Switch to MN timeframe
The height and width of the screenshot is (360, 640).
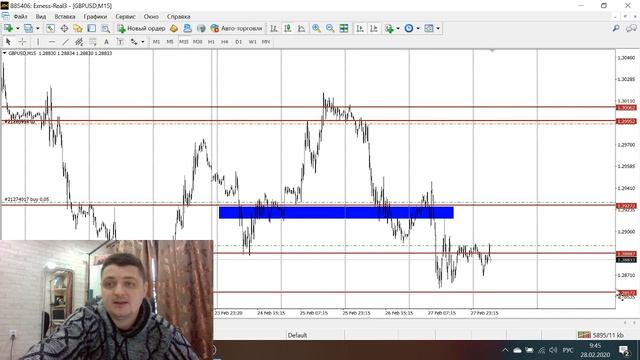[266, 42]
